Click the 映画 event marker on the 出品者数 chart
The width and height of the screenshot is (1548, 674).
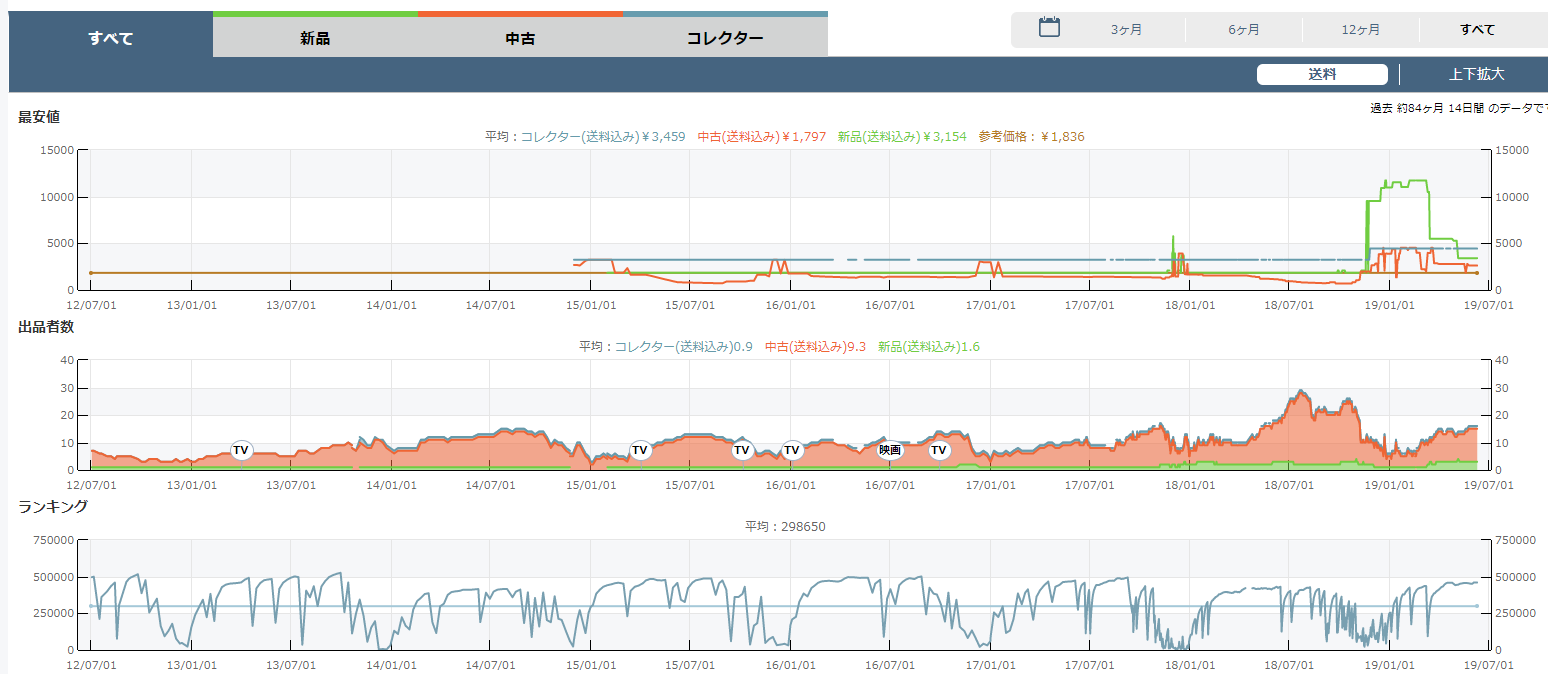pos(889,450)
